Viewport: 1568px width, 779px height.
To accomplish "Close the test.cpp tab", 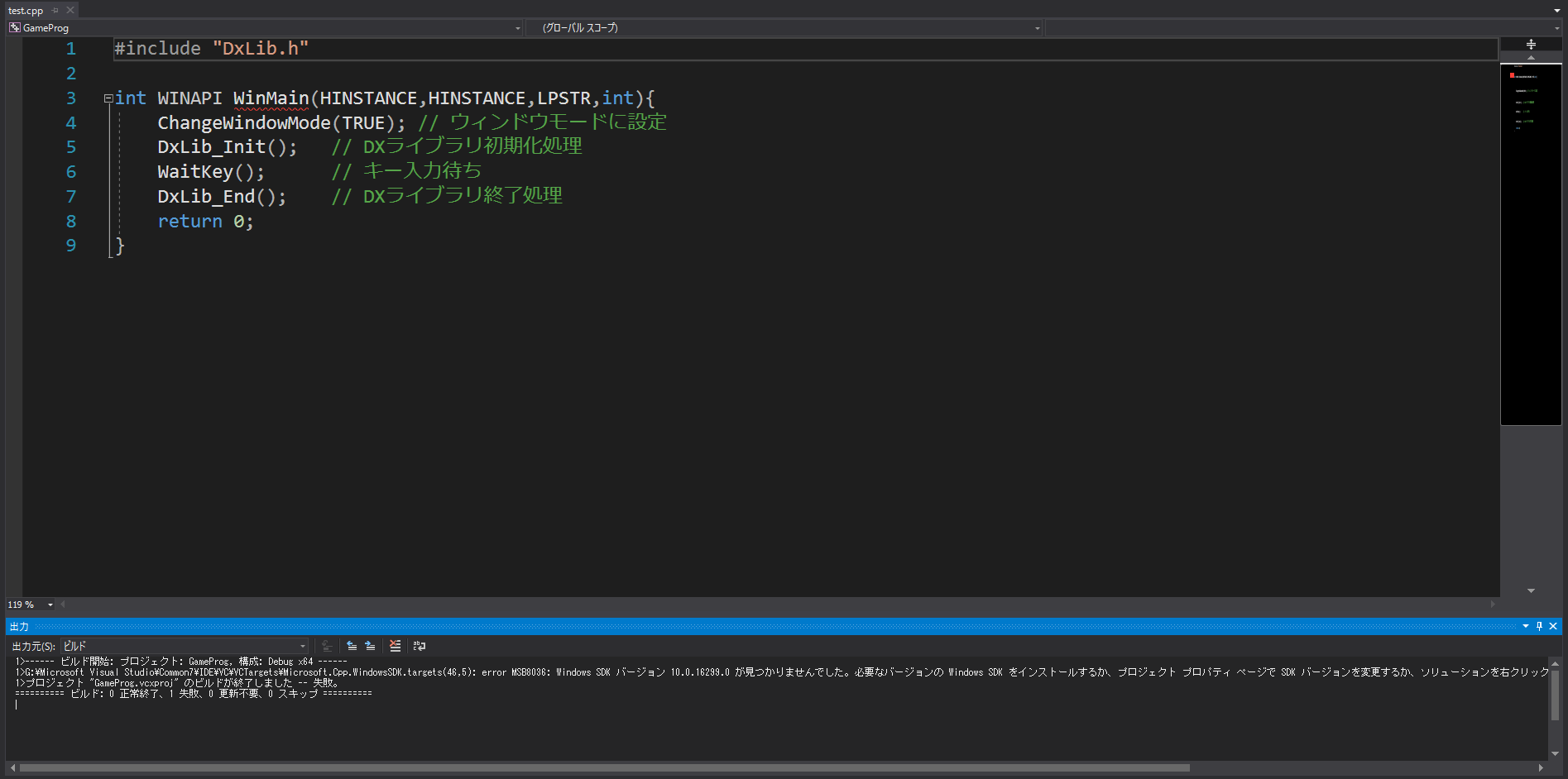I will click(x=70, y=10).
